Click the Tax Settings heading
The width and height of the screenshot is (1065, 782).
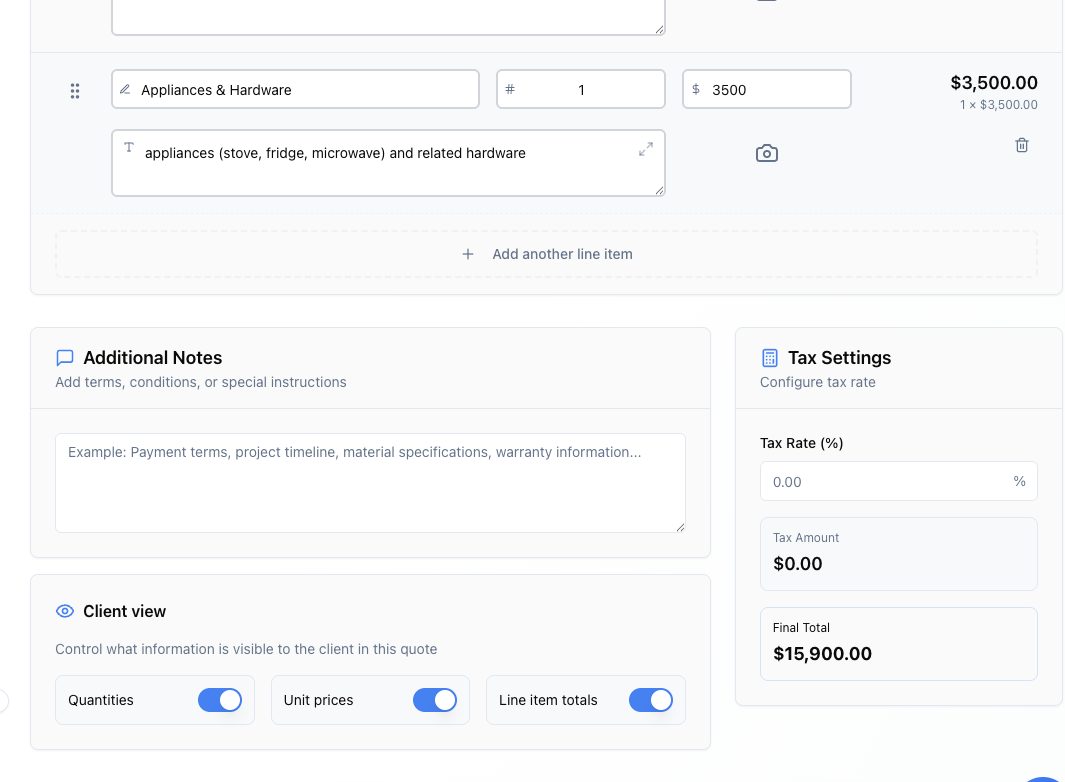pos(840,357)
